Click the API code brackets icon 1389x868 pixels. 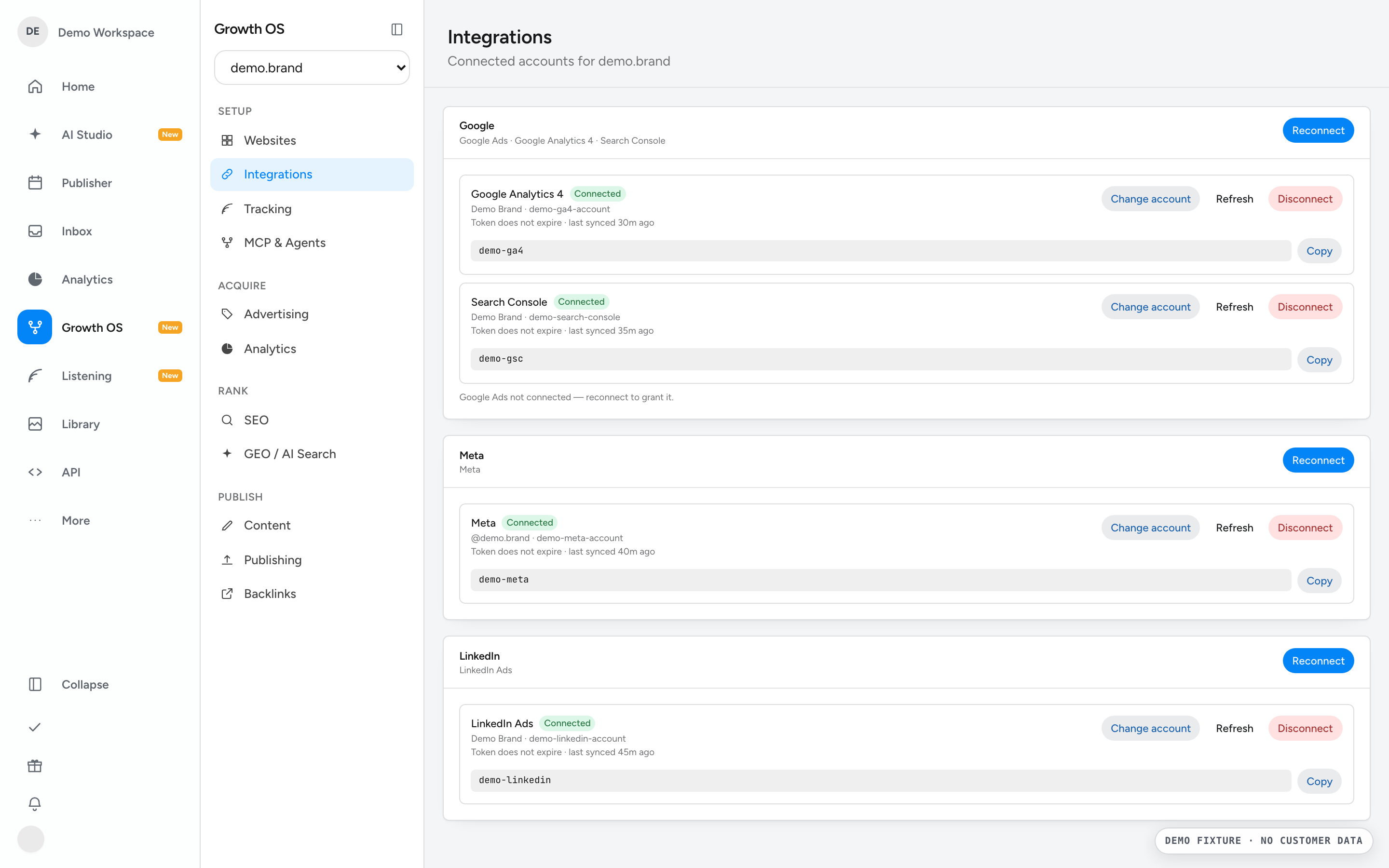coord(35,472)
